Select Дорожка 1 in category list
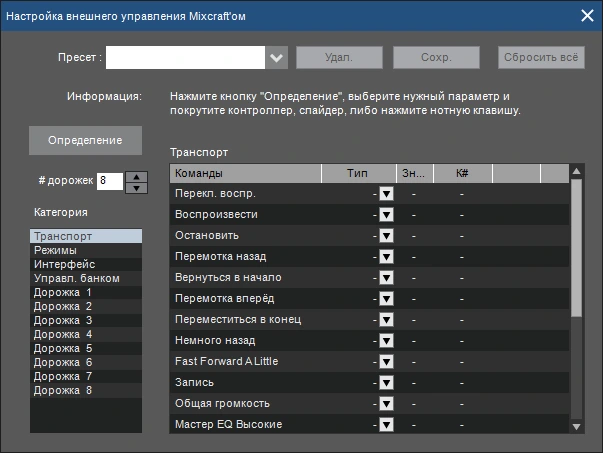603x453 pixels. click(86, 292)
